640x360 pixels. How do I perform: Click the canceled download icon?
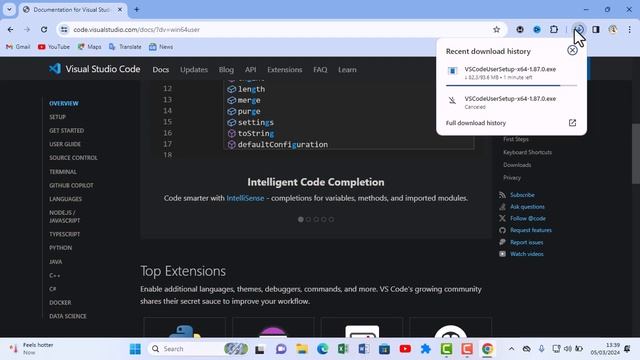[452, 100]
